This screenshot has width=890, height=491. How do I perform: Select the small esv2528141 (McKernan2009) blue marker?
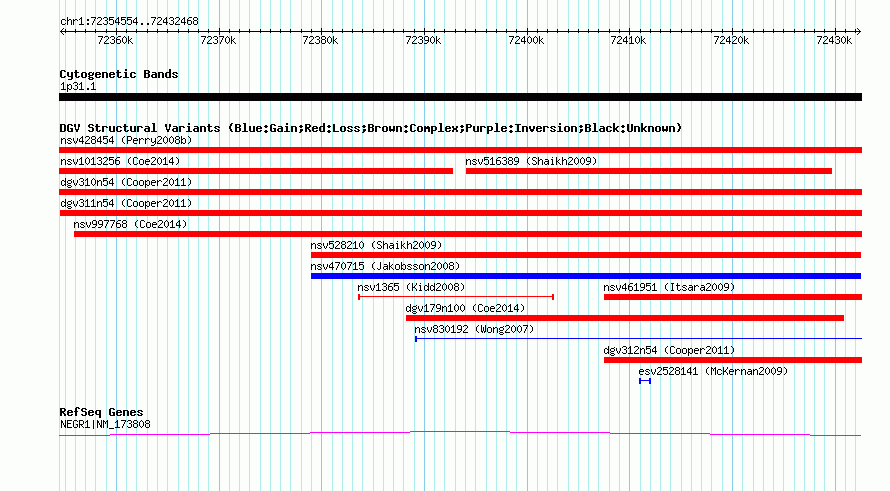[x=645, y=381]
